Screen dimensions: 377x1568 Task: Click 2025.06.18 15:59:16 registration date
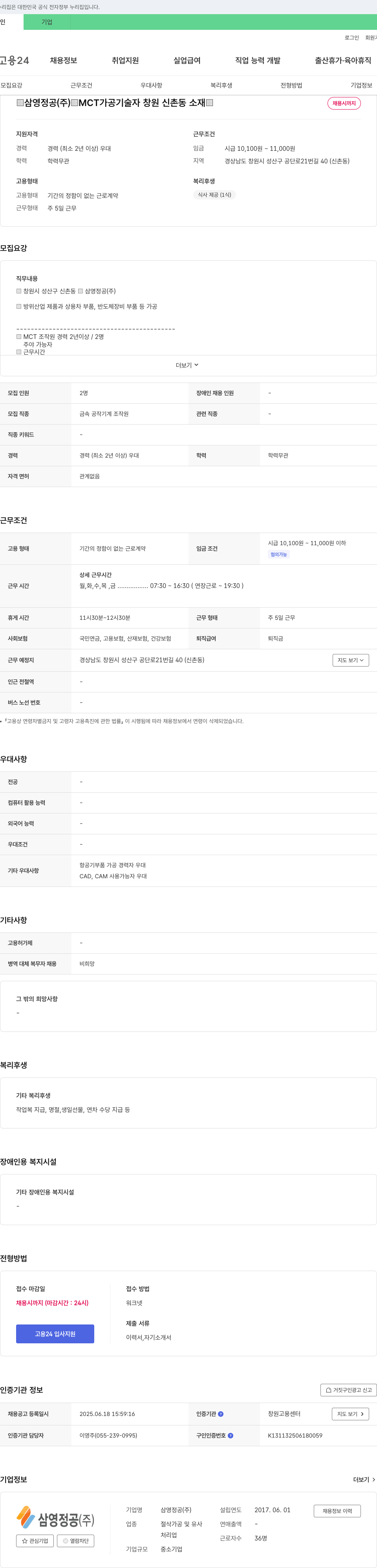pos(107,1414)
